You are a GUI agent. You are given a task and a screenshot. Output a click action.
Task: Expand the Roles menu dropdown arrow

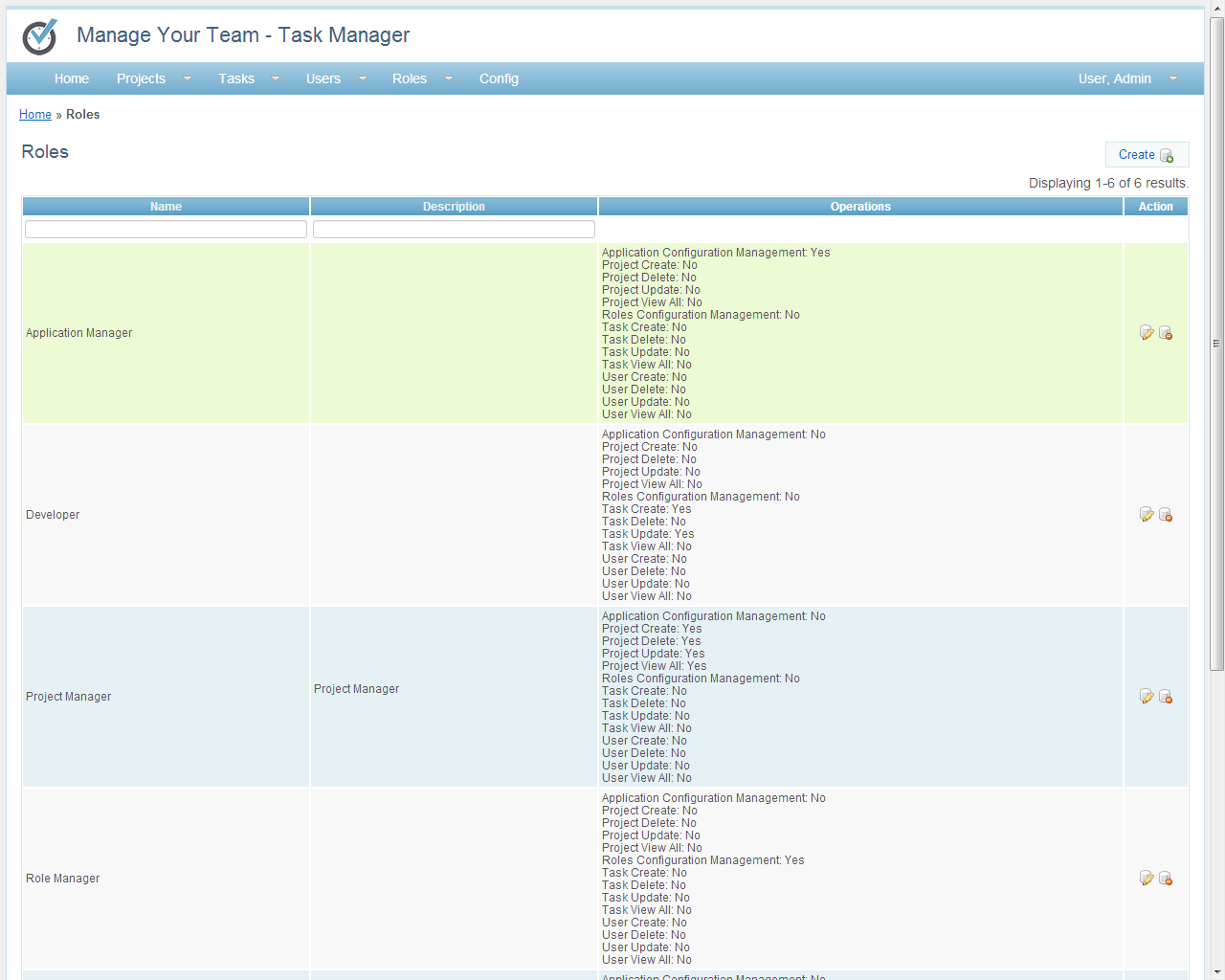click(449, 78)
